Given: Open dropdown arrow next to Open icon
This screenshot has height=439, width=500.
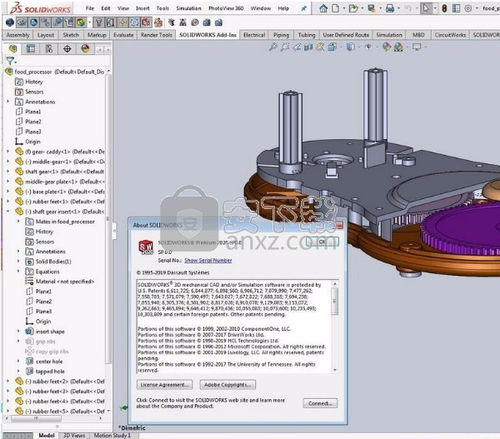Looking at the screenshot, I should [362, 8].
